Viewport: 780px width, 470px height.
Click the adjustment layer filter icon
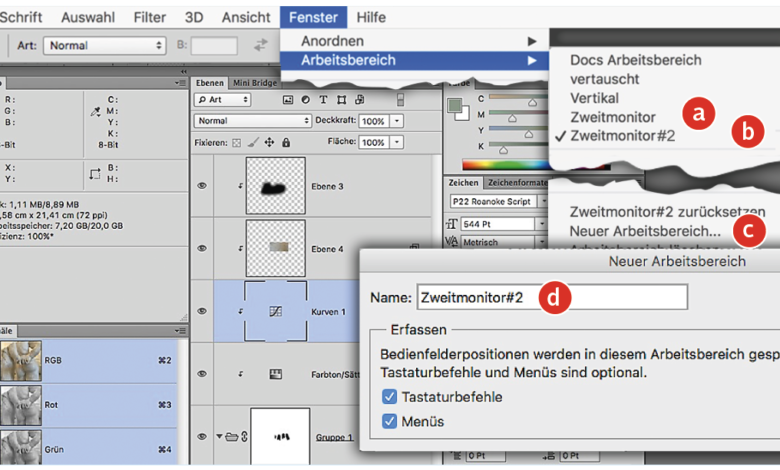(306, 100)
